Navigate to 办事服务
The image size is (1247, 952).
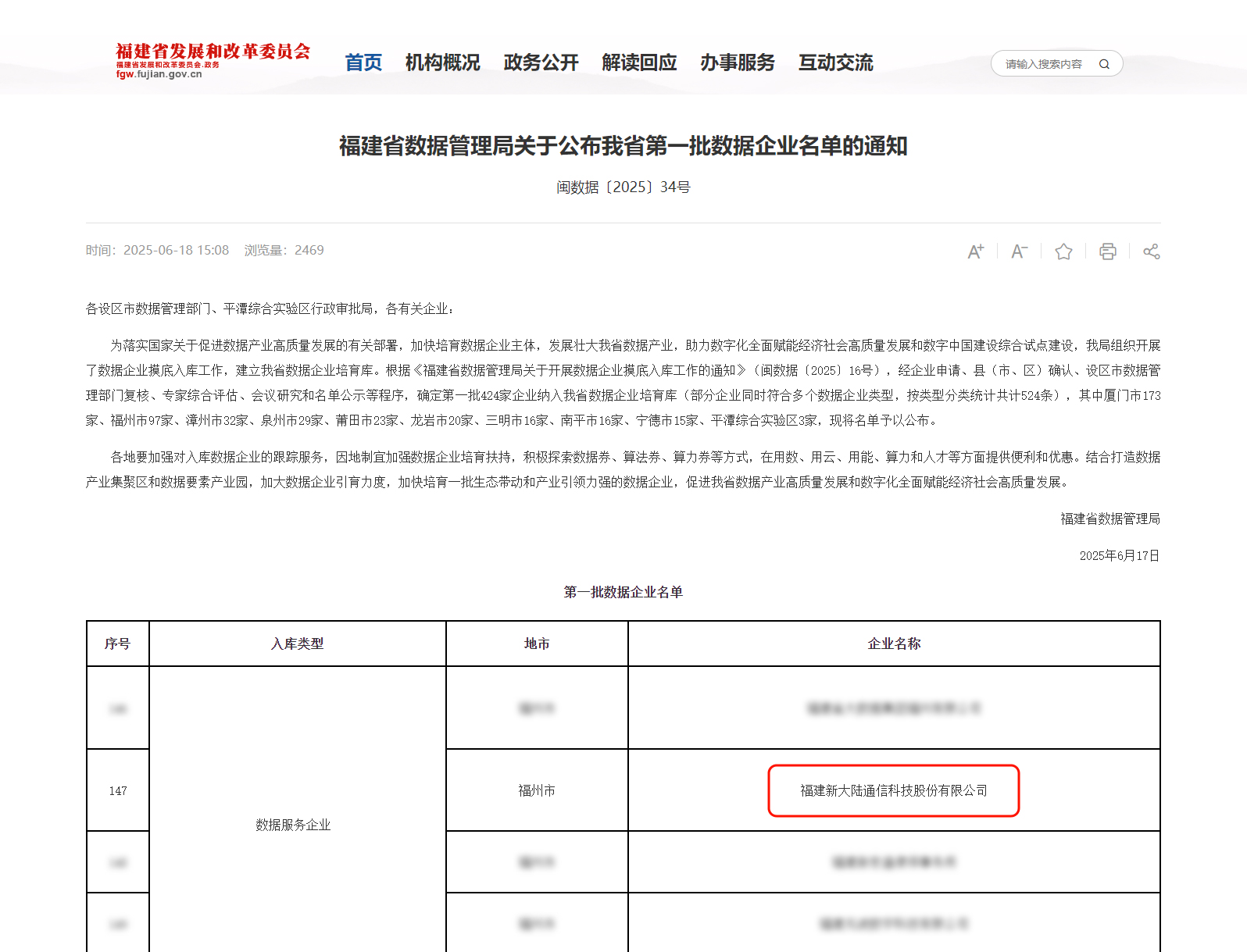737,62
